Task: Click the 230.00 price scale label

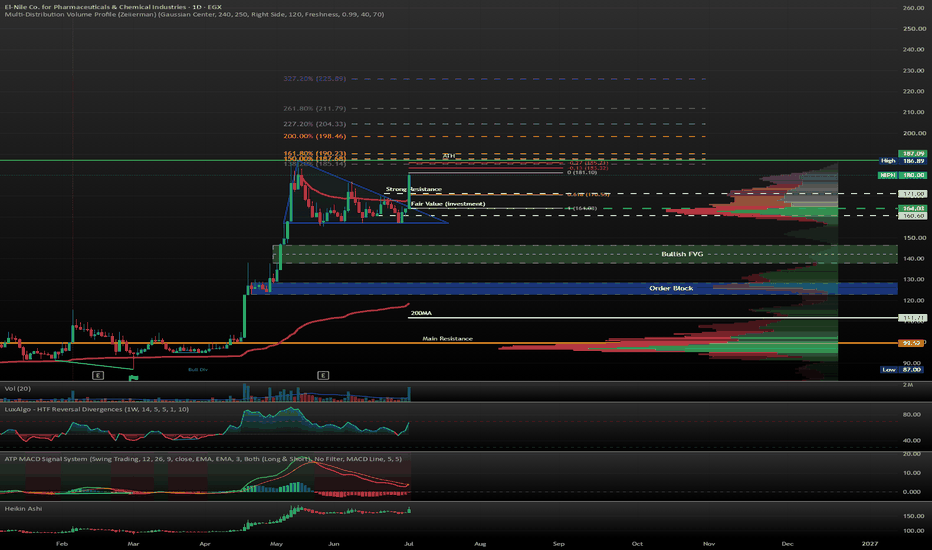Action: [x=914, y=70]
